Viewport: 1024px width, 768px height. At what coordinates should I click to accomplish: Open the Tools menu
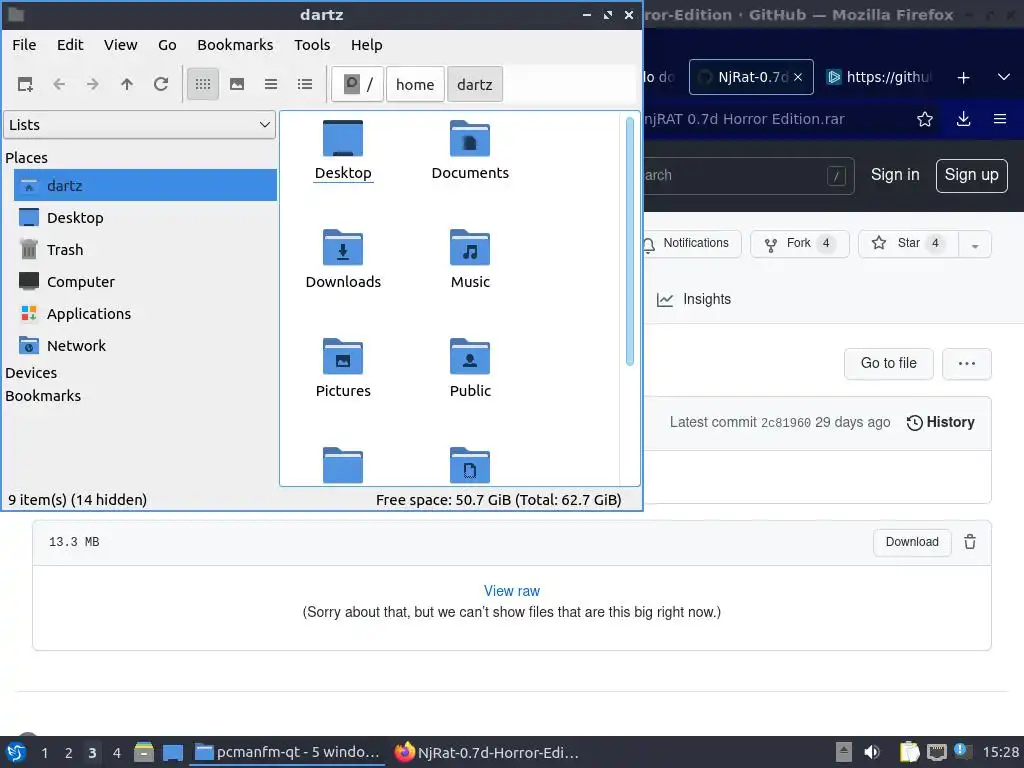[312, 45]
